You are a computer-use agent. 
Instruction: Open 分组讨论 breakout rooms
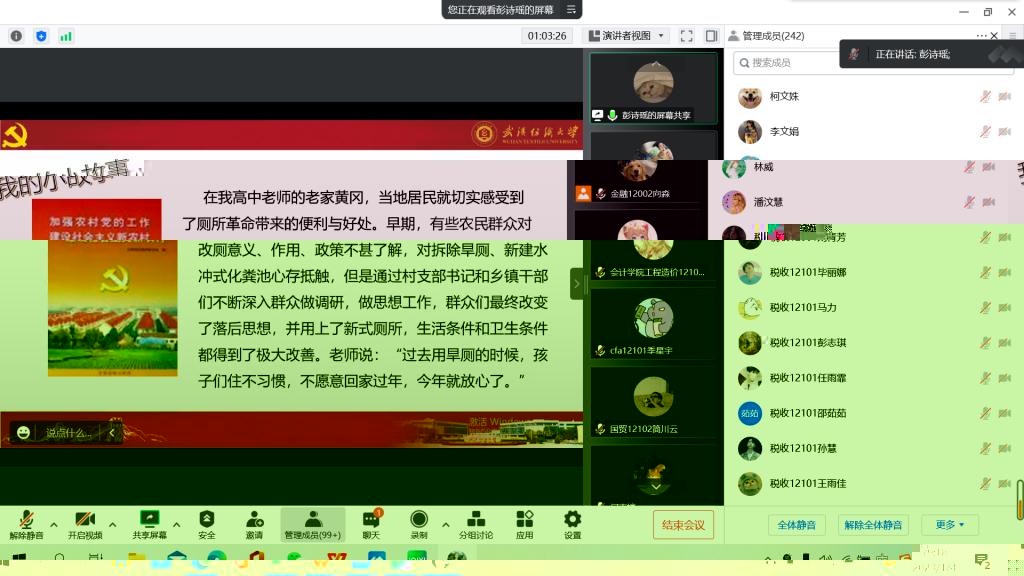coord(476,520)
